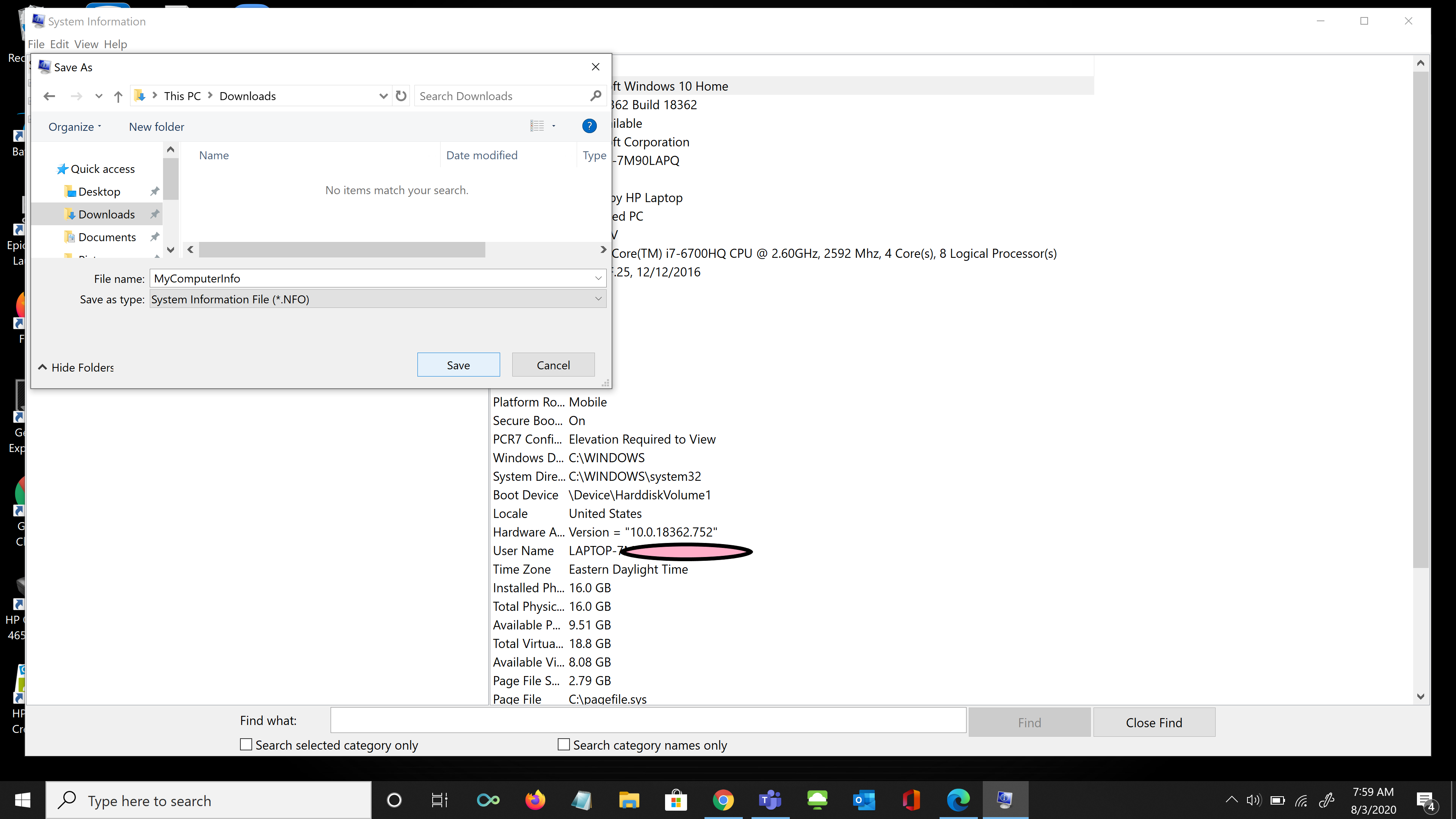The width and height of the screenshot is (1456, 819).
Task: Open Task View on taskbar
Action: [x=440, y=800]
